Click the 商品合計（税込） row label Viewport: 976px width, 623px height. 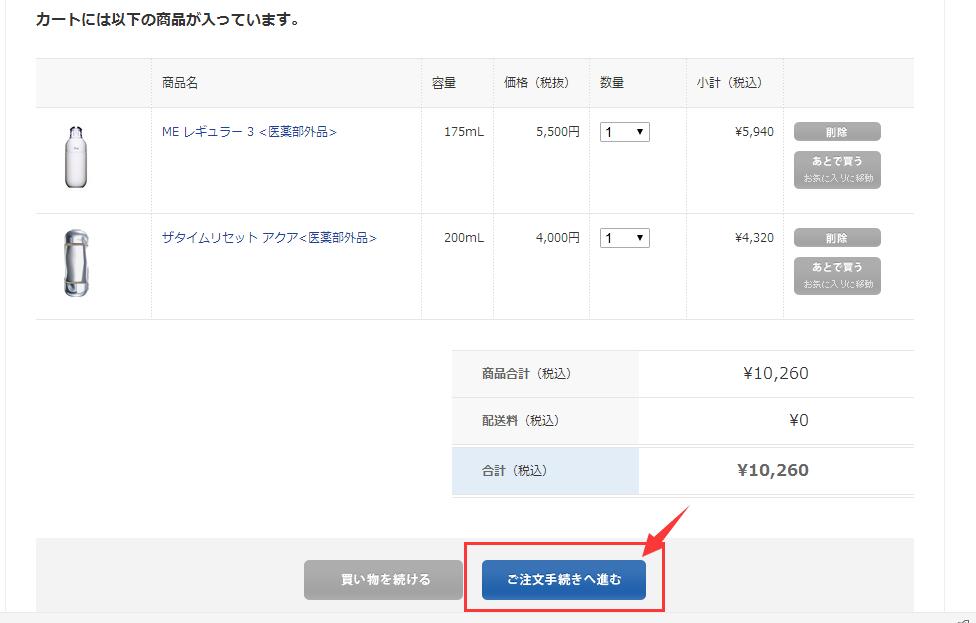[x=526, y=374]
